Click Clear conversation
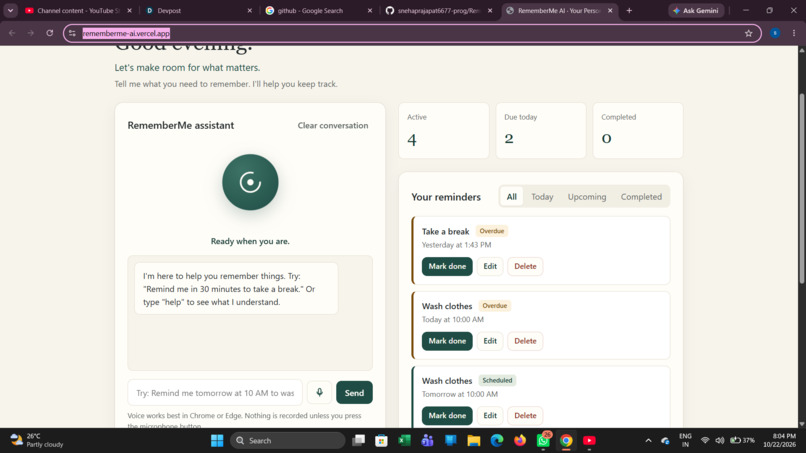 point(333,125)
